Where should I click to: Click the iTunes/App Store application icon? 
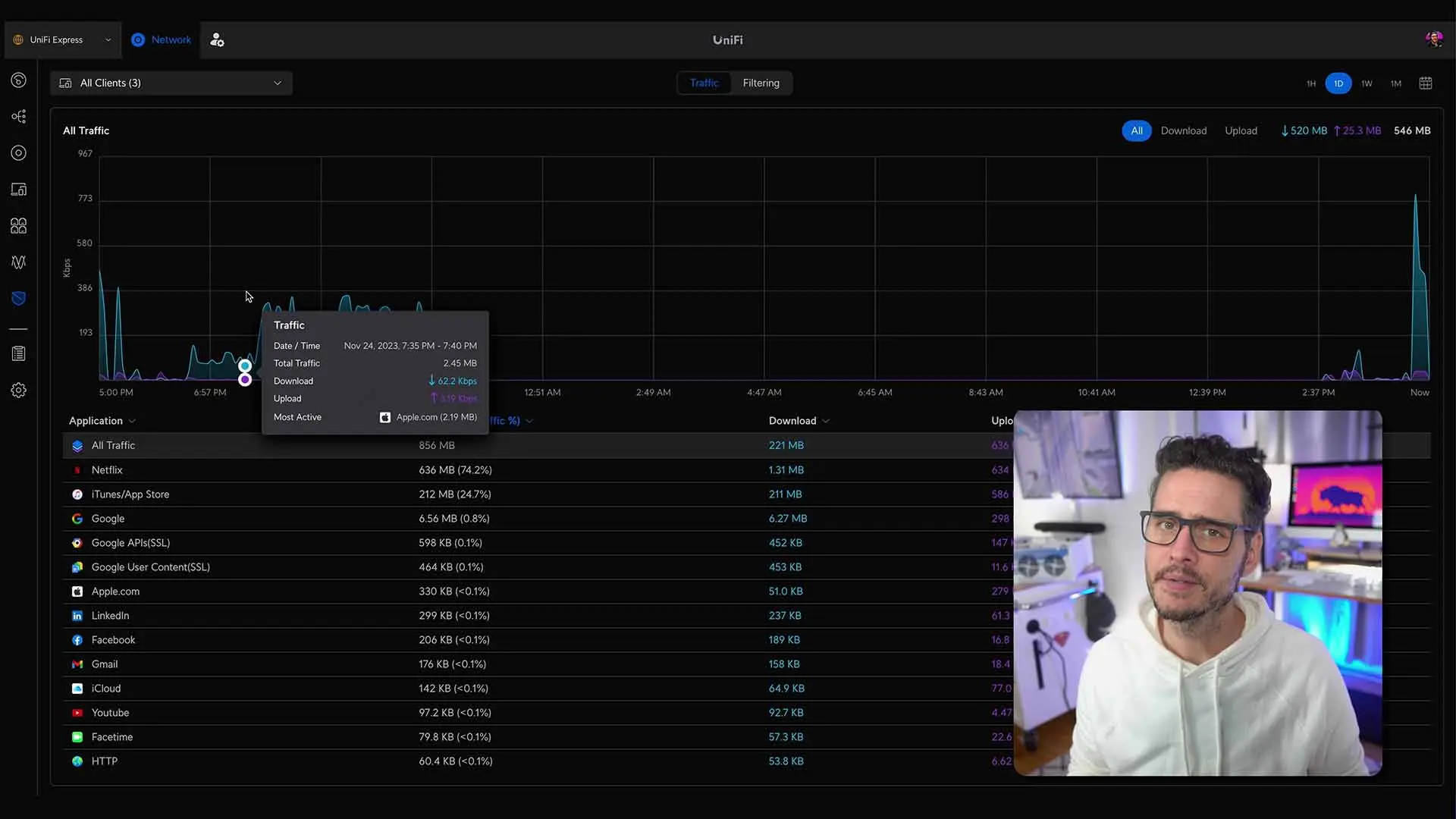[77, 494]
